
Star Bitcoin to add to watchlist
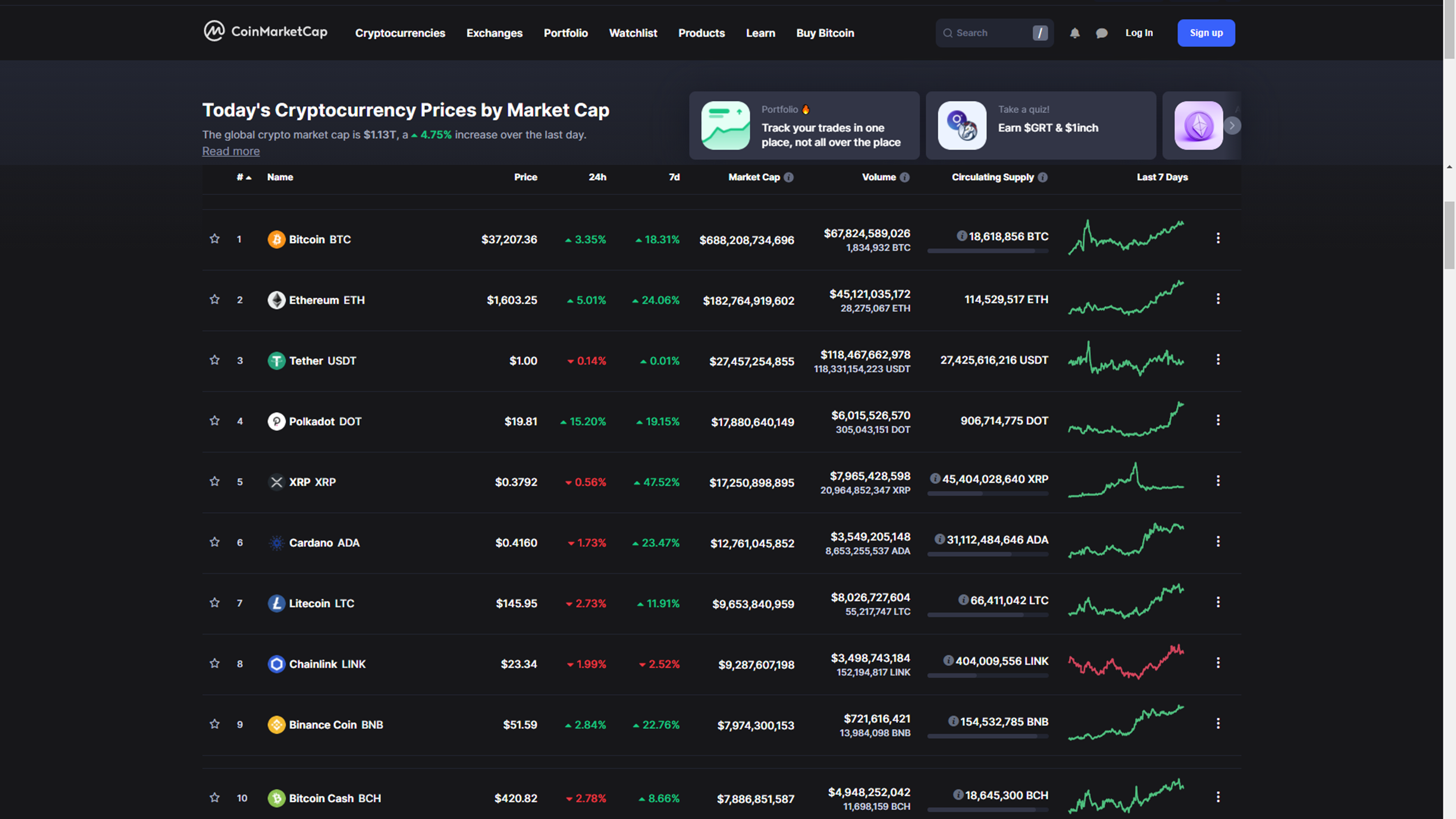214,238
